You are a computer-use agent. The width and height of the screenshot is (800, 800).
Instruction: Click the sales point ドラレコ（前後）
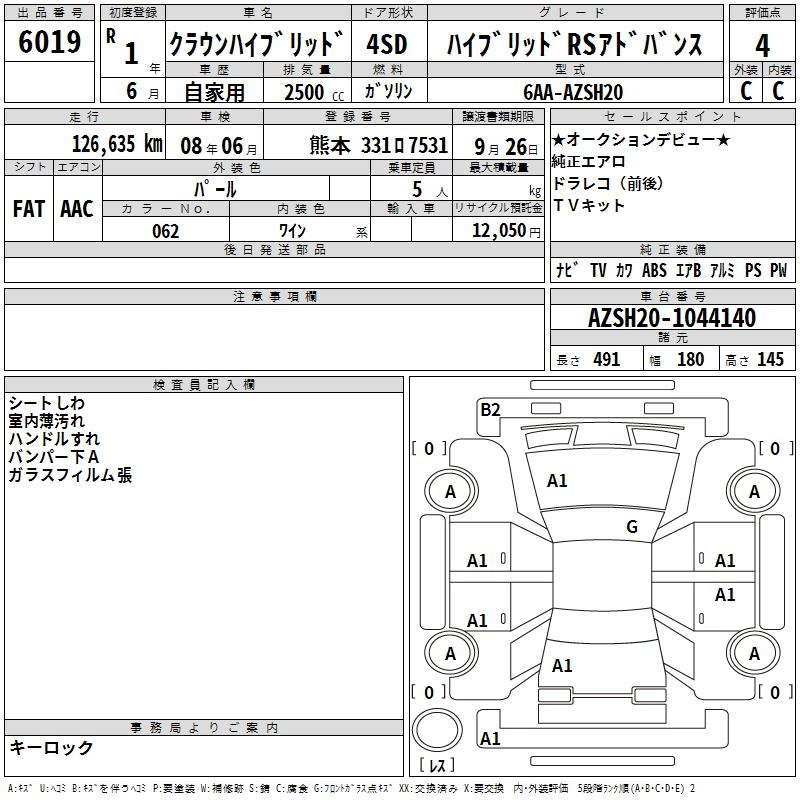[x=608, y=183]
